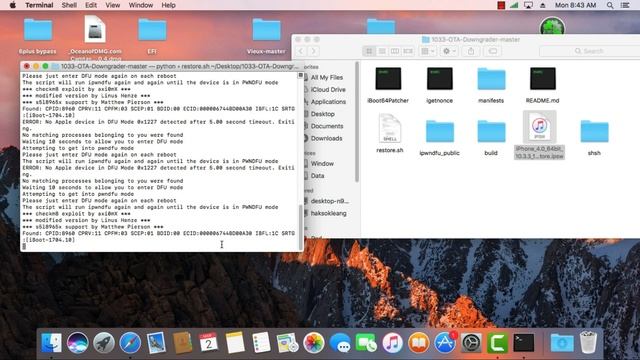
Task: Select Downloads in Finder sidebar
Action: click(327, 138)
